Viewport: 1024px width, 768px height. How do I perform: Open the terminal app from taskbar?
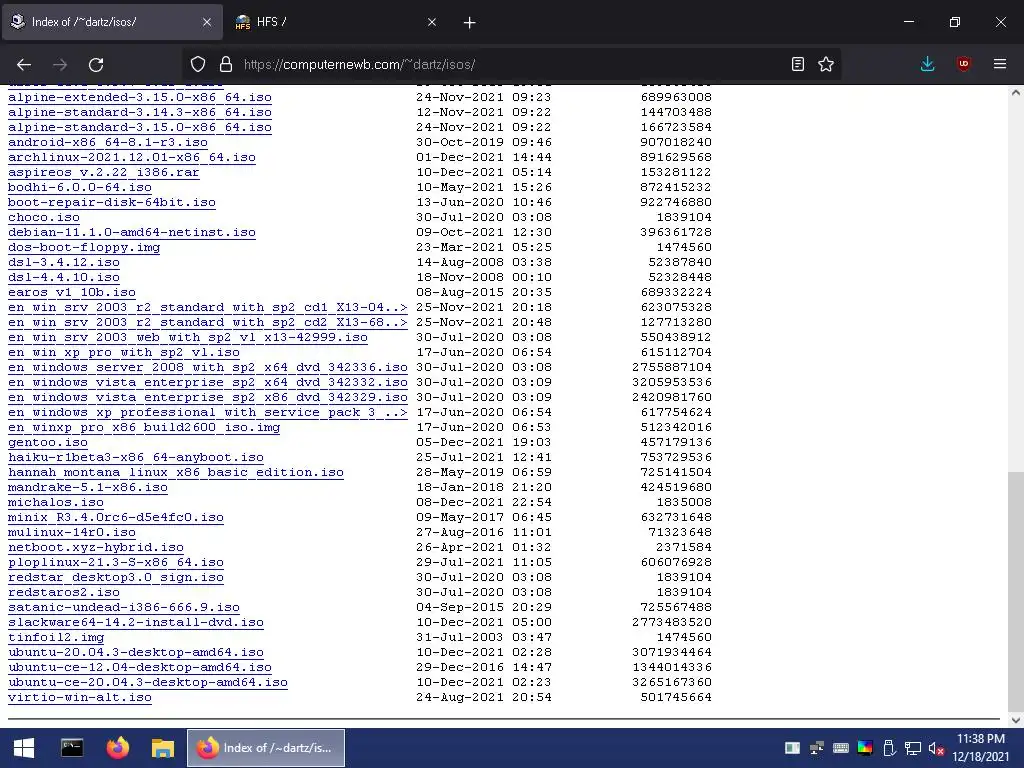click(72, 748)
